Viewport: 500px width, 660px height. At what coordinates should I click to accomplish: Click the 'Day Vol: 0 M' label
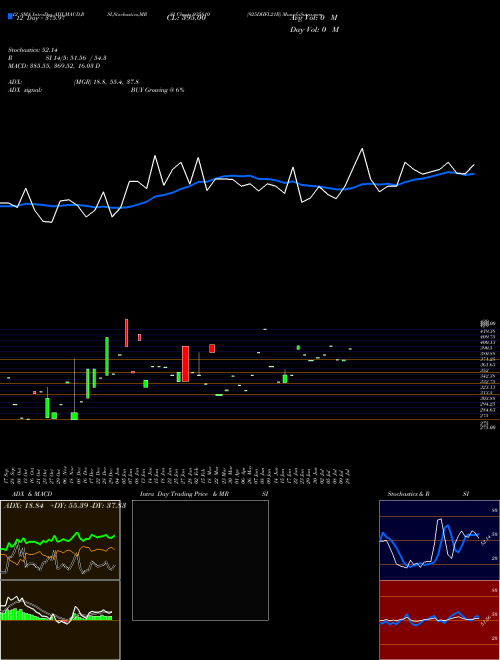tap(314, 29)
